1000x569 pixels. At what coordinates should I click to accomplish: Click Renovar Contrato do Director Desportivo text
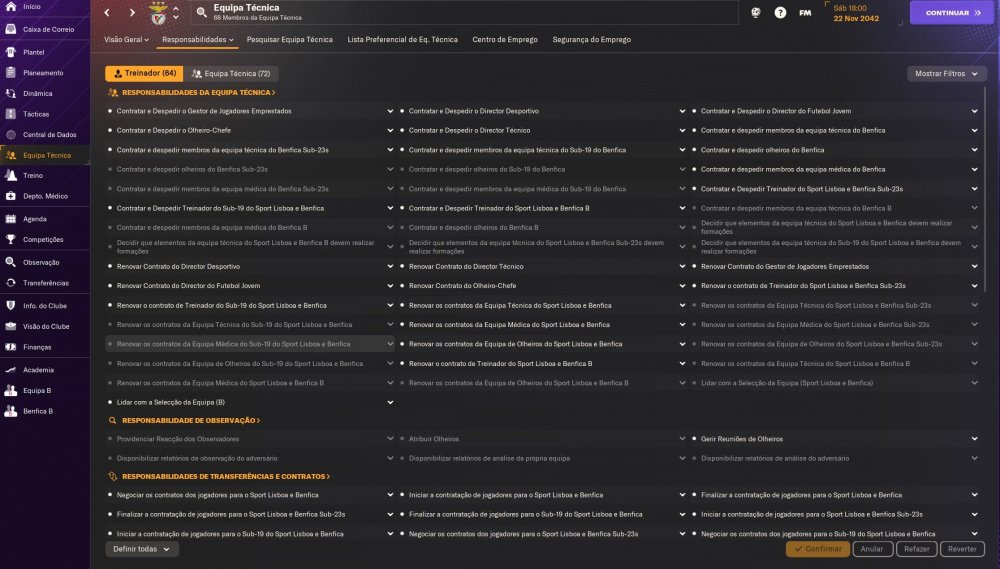click(x=179, y=267)
